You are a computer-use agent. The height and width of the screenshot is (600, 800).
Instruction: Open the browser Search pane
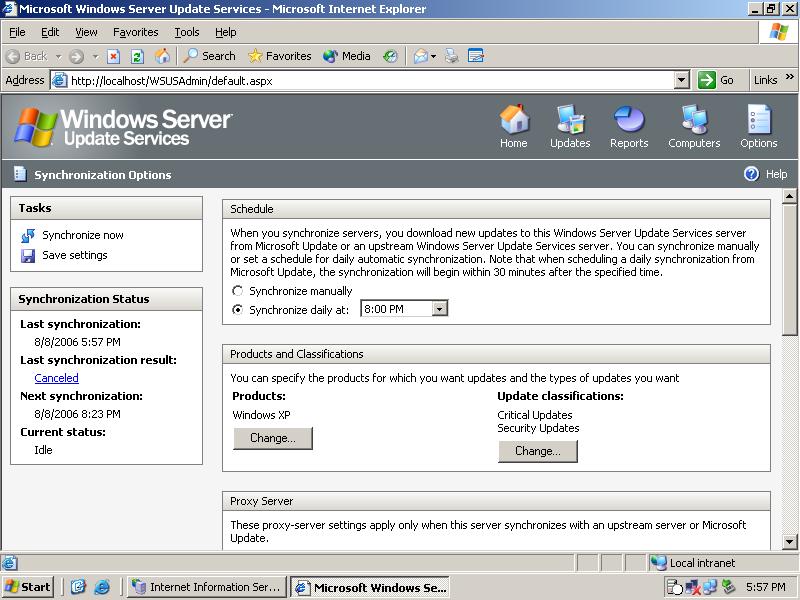click(209, 56)
